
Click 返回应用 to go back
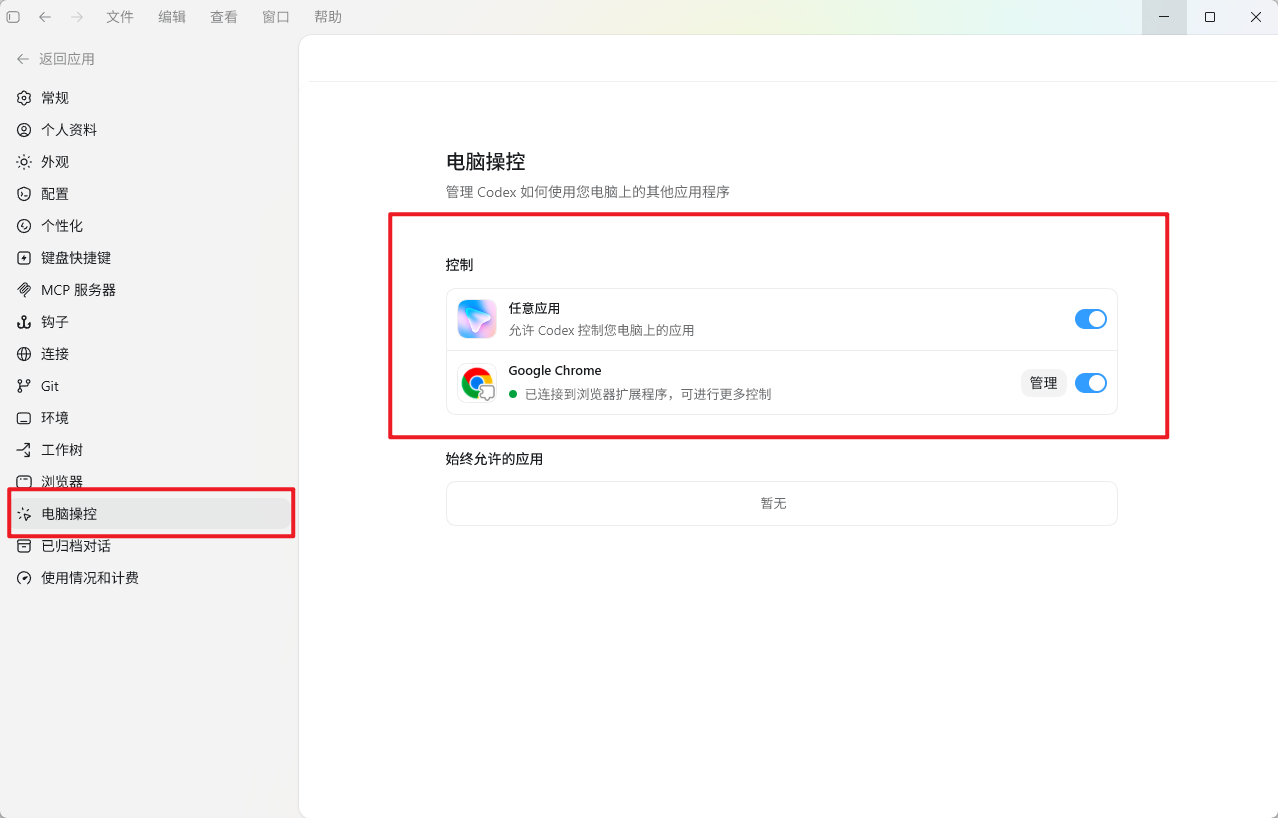pyautogui.click(x=56, y=59)
